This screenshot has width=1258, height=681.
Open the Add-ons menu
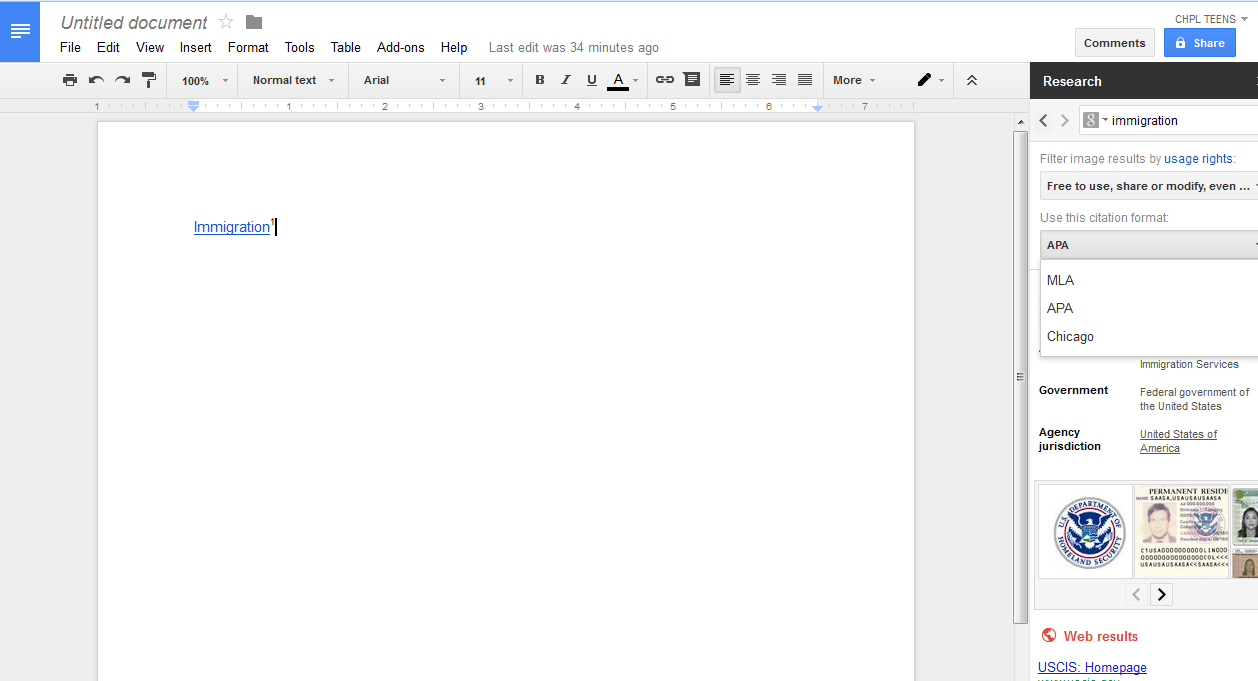[x=401, y=47]
